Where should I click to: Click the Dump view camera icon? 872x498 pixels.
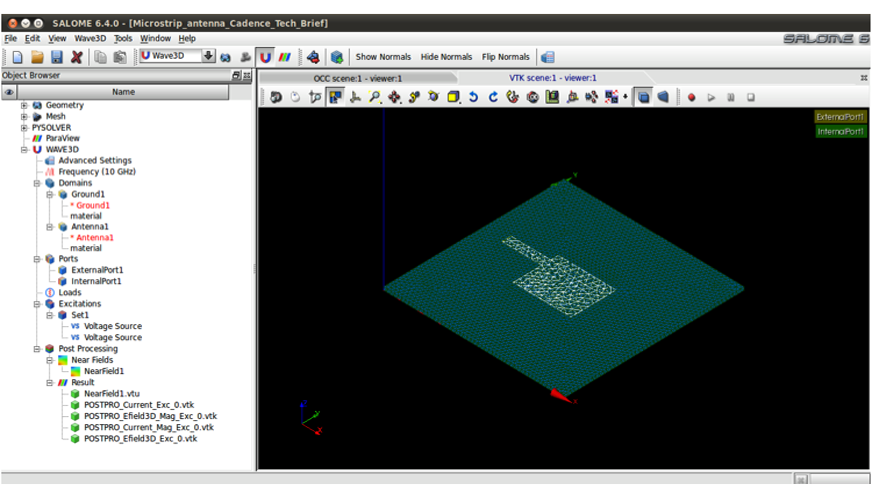(275, 97)
